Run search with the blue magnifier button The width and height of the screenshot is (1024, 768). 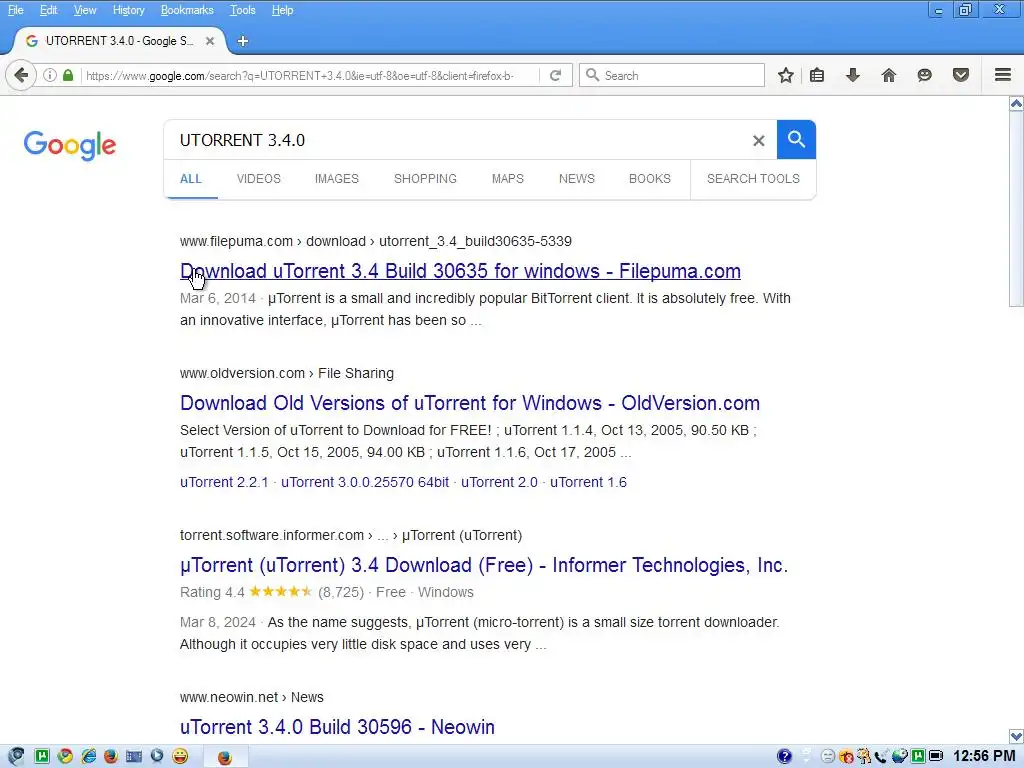pyautogui.click(x=796, y=139)
